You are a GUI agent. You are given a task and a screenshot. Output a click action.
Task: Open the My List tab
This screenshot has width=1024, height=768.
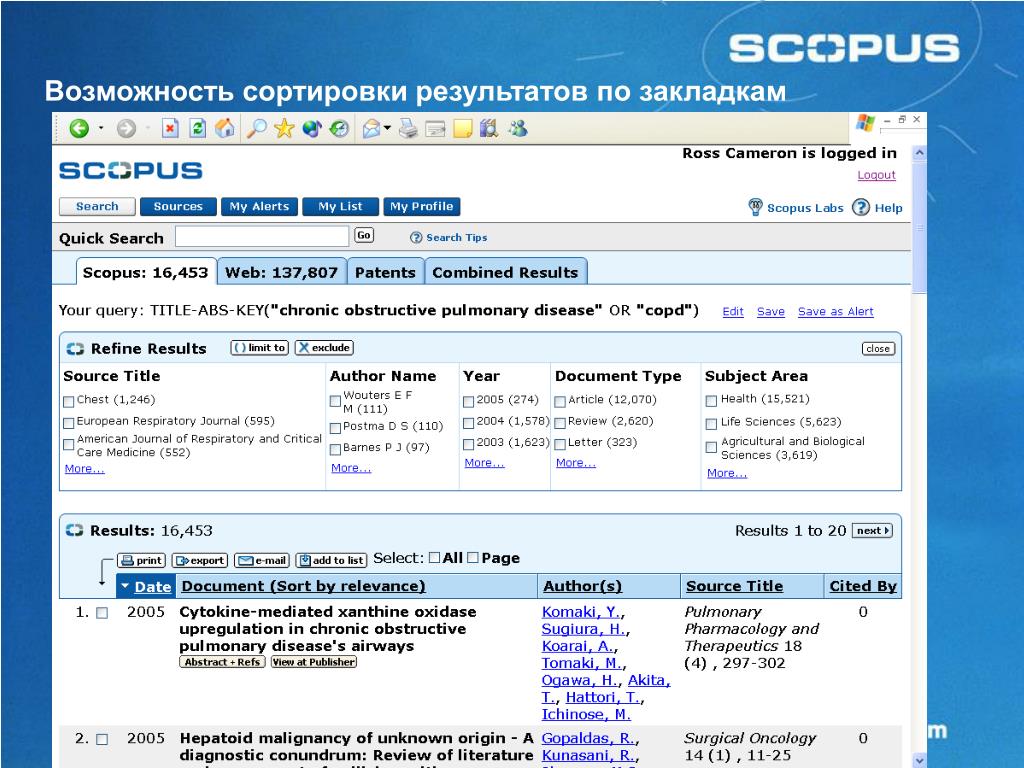[x=340, y=206]
